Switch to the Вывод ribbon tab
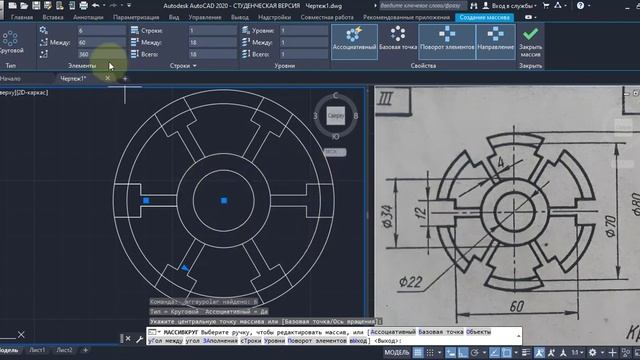Image resolution: width=640 pixels, height=360 pixels. coord(240,18)
